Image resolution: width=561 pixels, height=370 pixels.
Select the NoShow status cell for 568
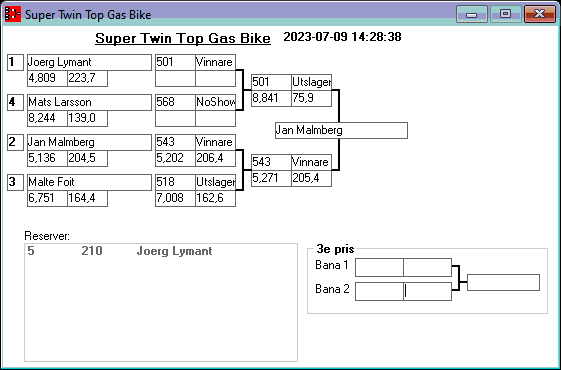tap(215, 102)
